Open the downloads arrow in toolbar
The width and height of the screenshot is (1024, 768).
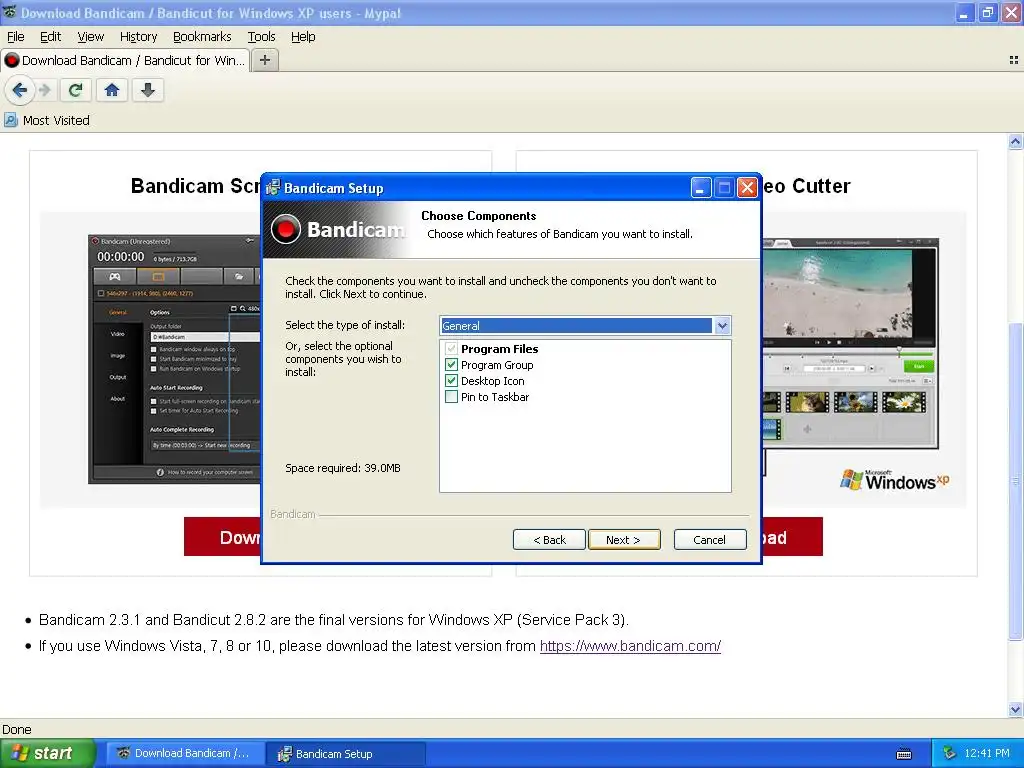pos(148,90)
